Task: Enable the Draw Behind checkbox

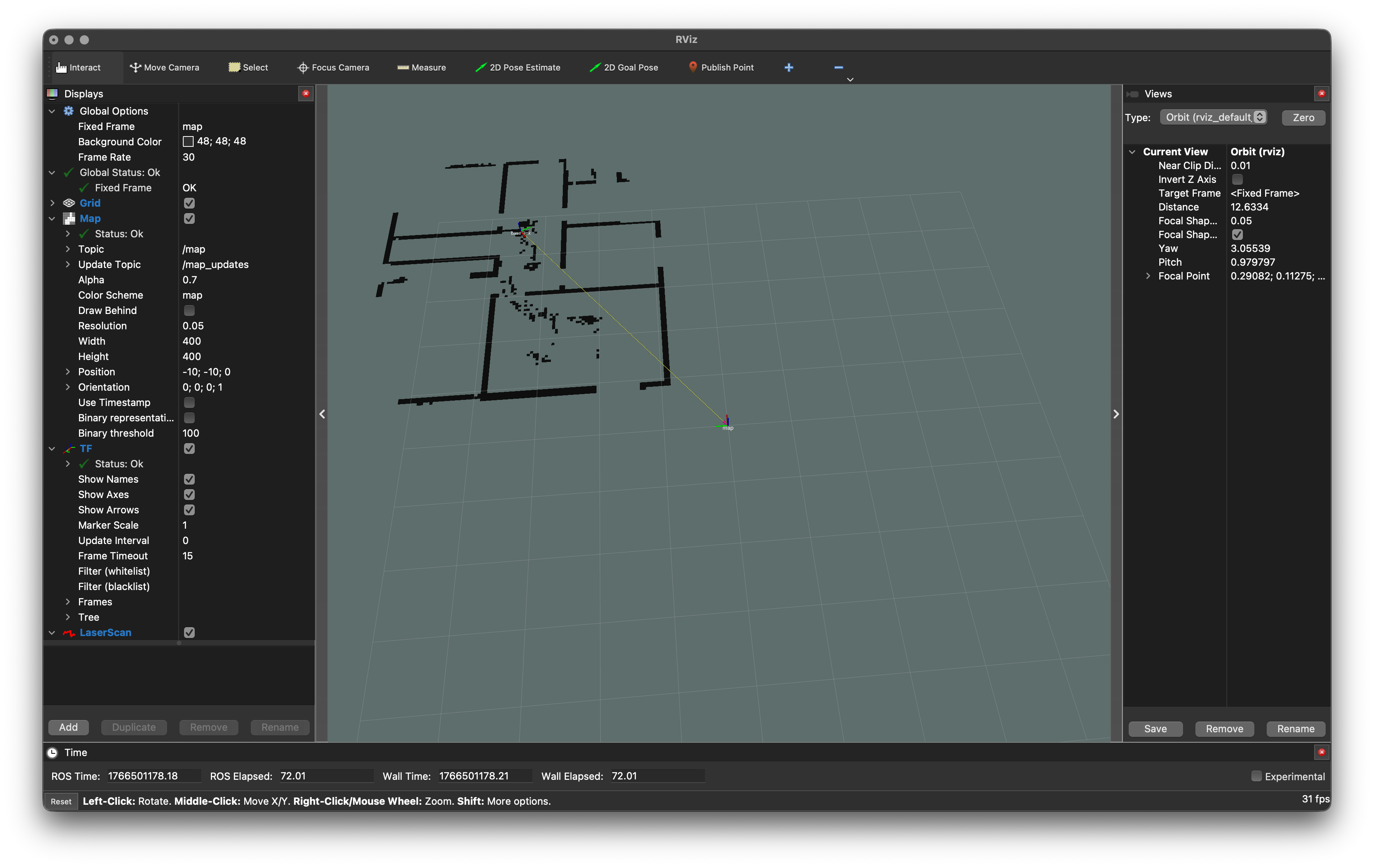Action: (189, 311)
